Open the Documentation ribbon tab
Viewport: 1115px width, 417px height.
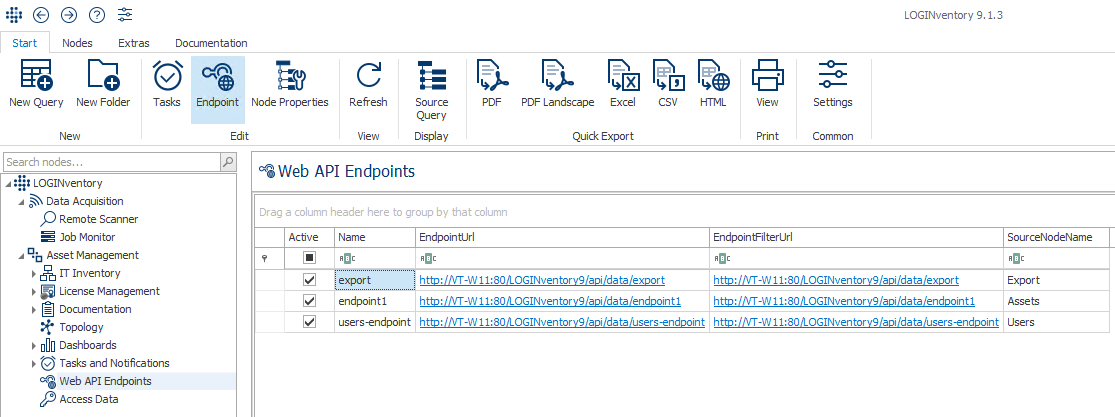pos(211,43)
